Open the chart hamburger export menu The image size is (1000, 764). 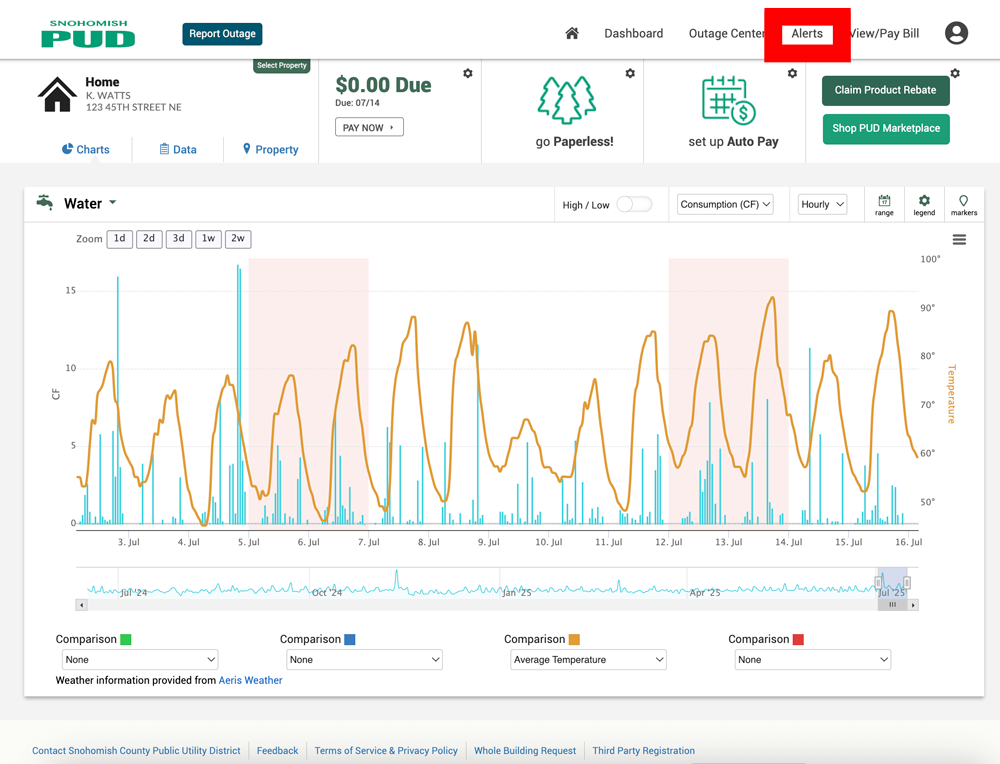959,240
